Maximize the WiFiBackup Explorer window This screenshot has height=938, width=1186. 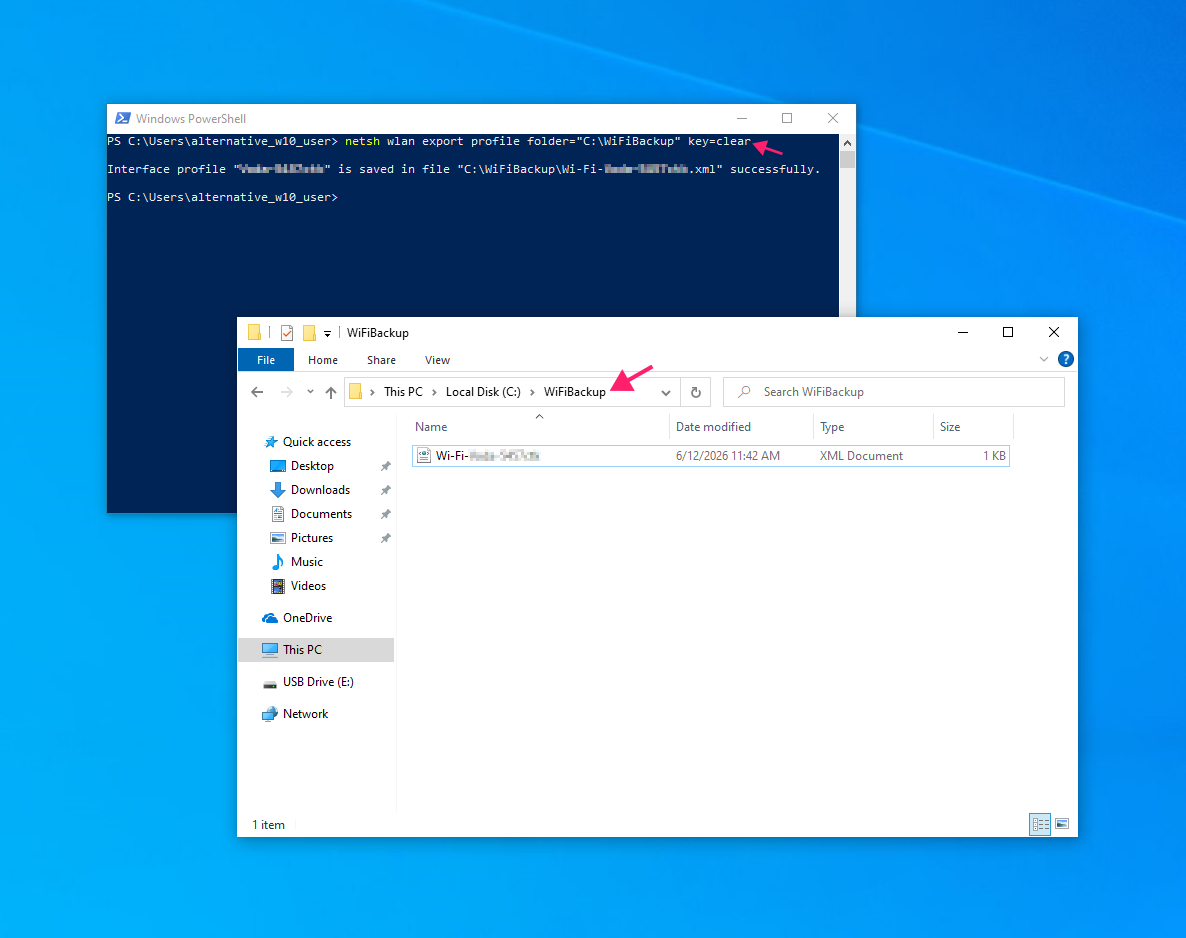click(1007, 332)
